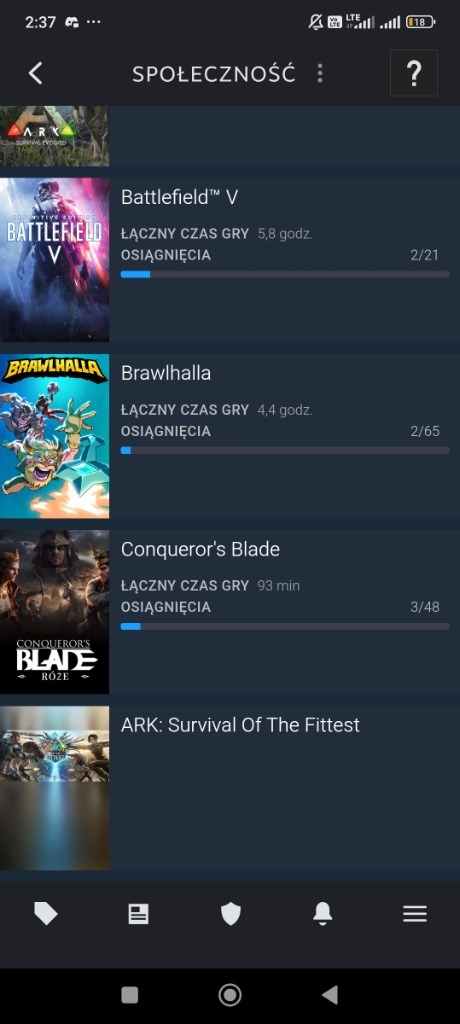Select the Battlefield V cover art
Screen dimensions: 460x1024
[54, 260]
